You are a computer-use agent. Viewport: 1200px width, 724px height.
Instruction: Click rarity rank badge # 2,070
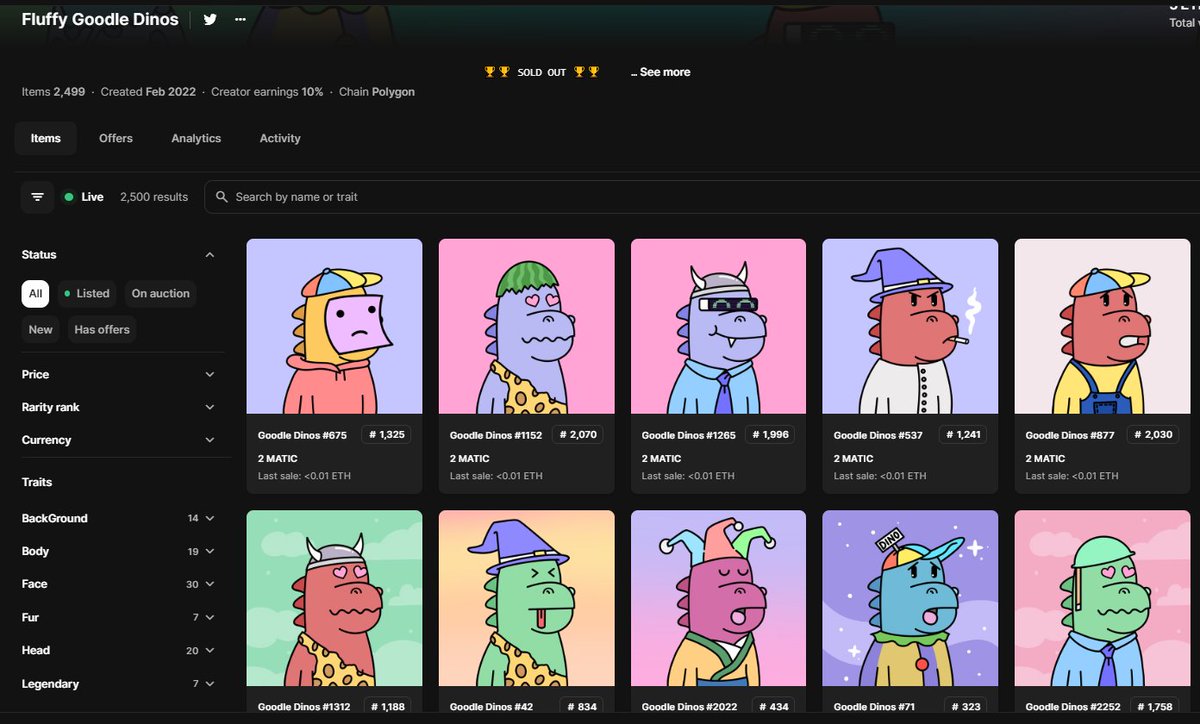pyautogui.click(x=577, y=435)
